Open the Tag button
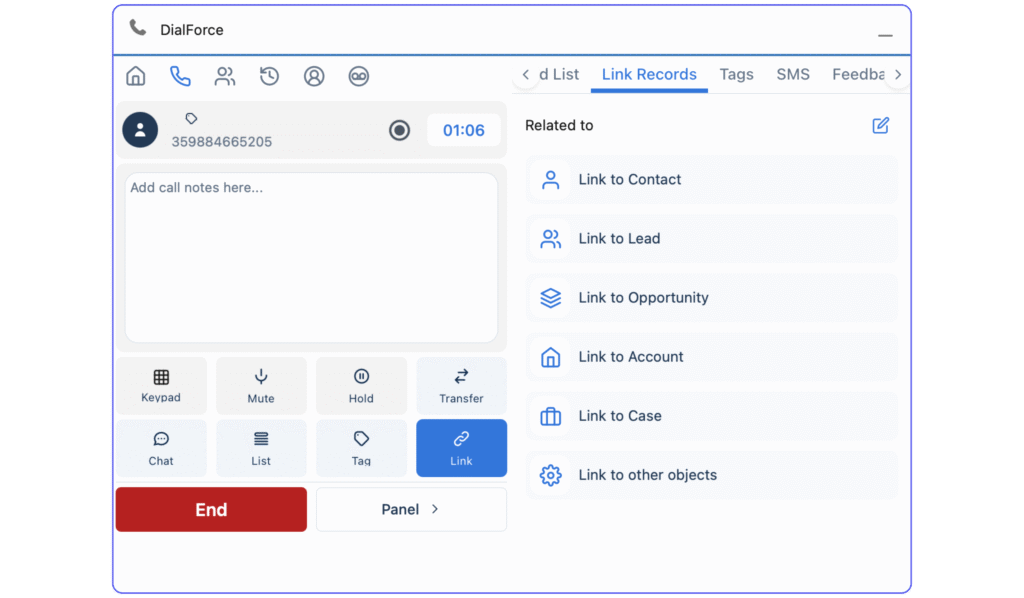The image size is (1024, 598). [361, 448]
